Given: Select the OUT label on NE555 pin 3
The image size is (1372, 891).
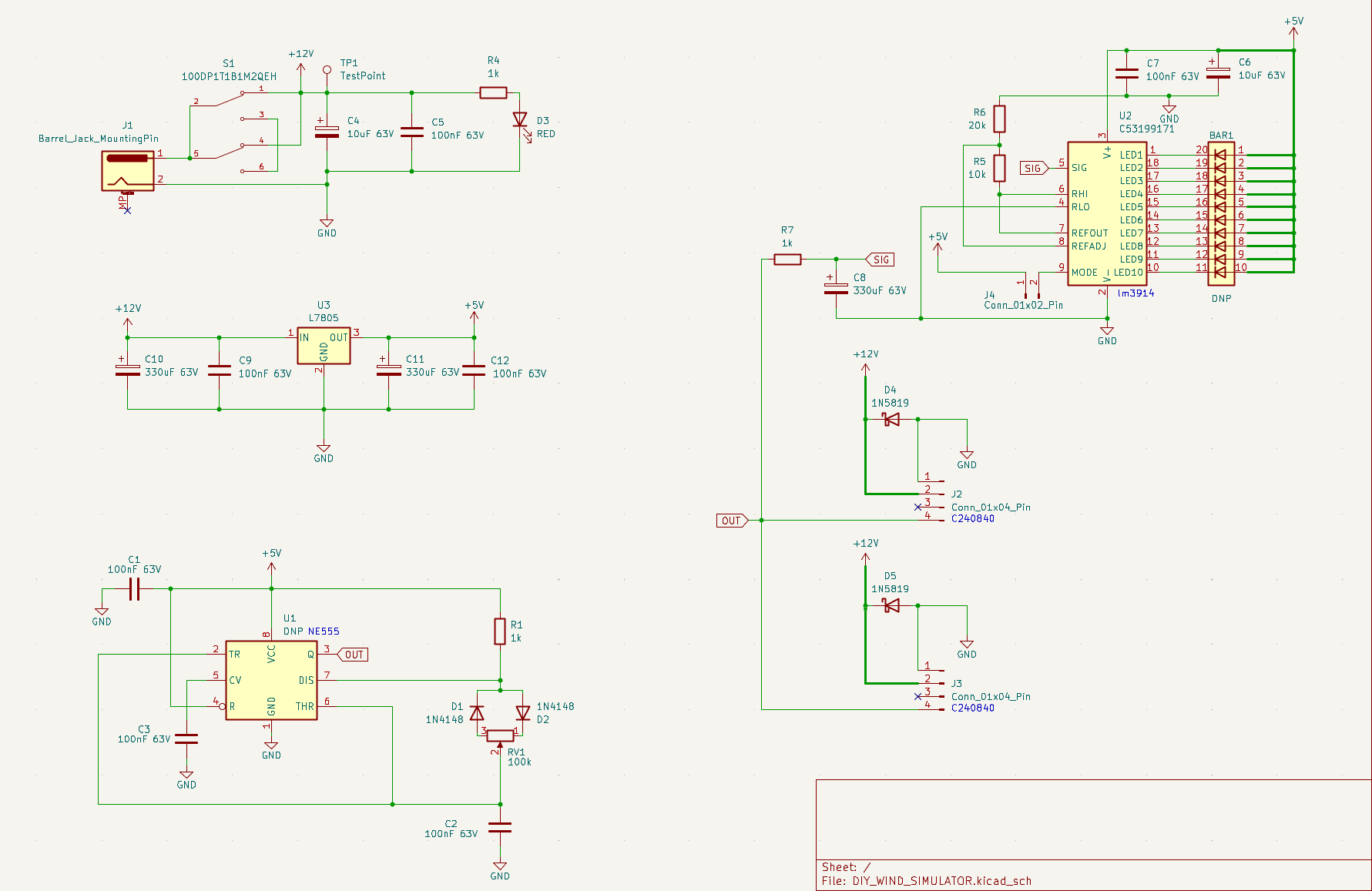Looking at the screenshot, I should point(353,655).
